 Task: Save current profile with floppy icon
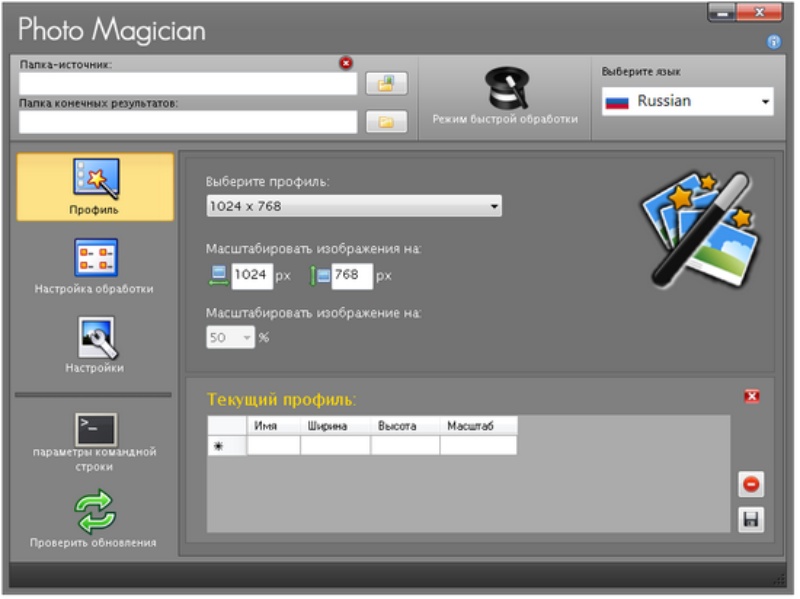coord(750,519)
